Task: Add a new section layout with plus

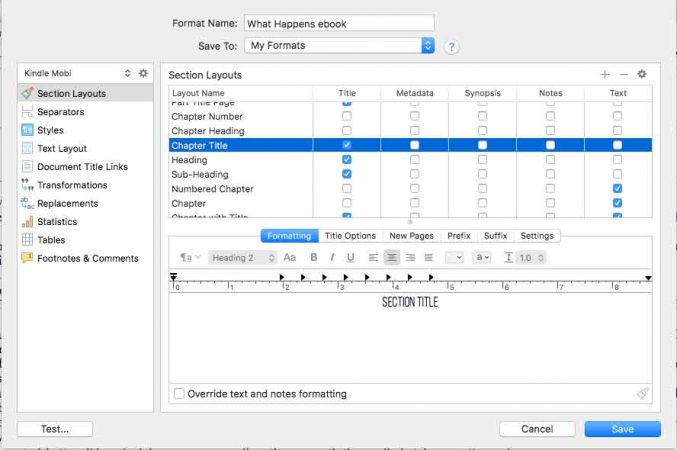Action: (x=604, y=74)
